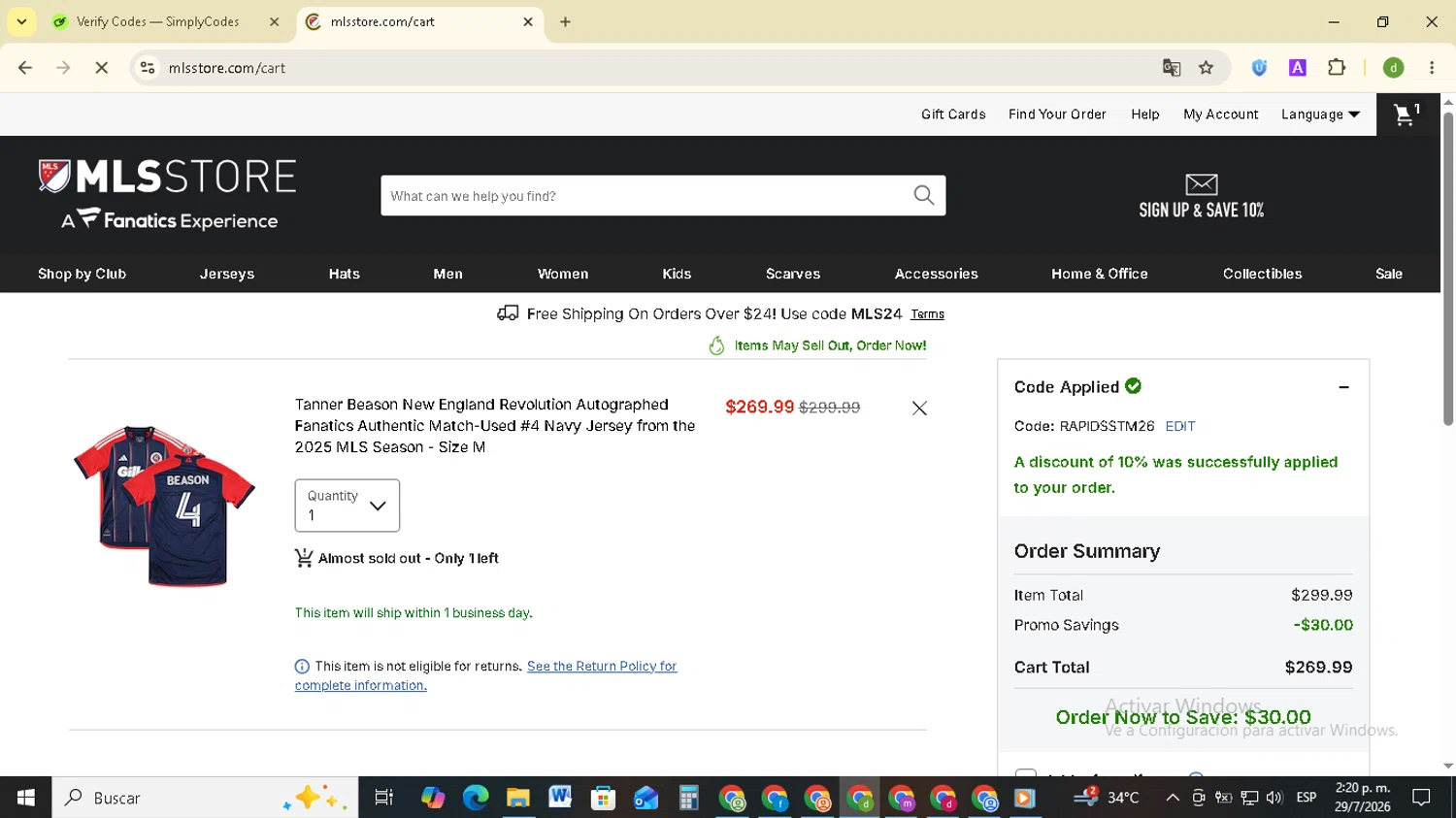Edit the RAPIDSSTM26 promo code

click(1180, 426)
